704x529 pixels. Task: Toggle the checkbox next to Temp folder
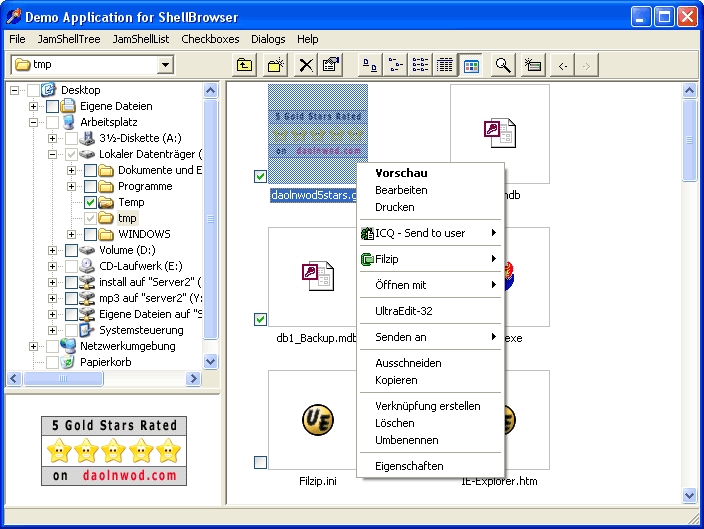[x=91, y=202]
